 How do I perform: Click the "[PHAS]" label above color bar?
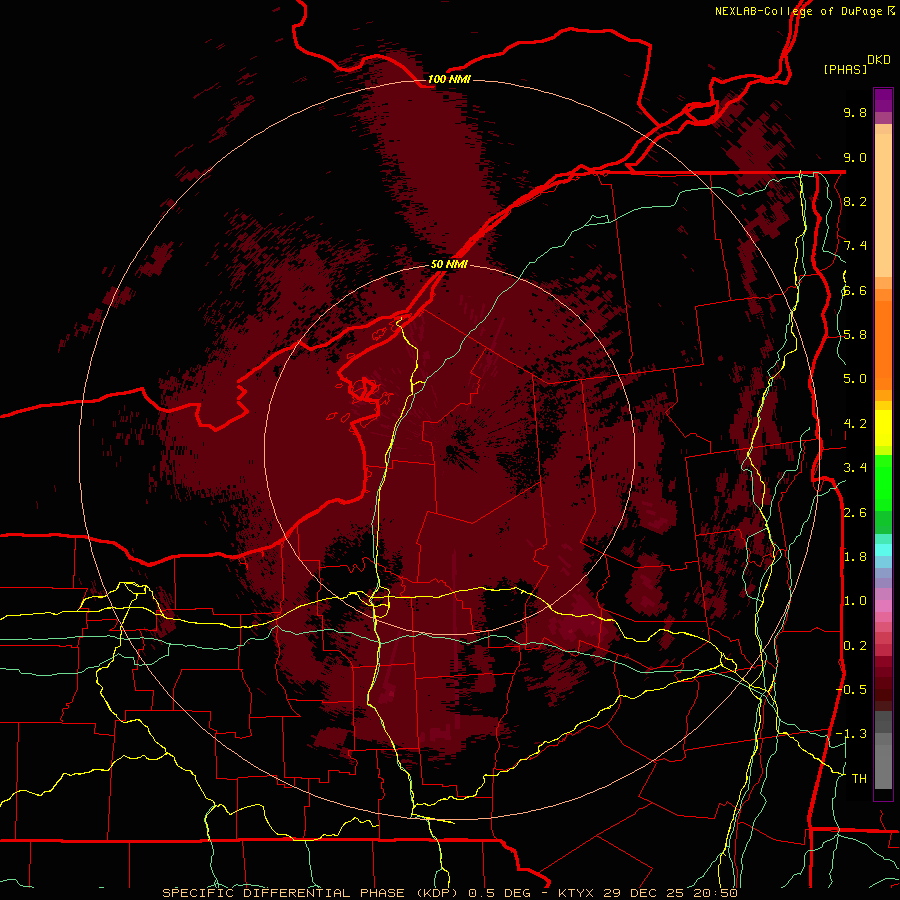(x=845, y=69)
